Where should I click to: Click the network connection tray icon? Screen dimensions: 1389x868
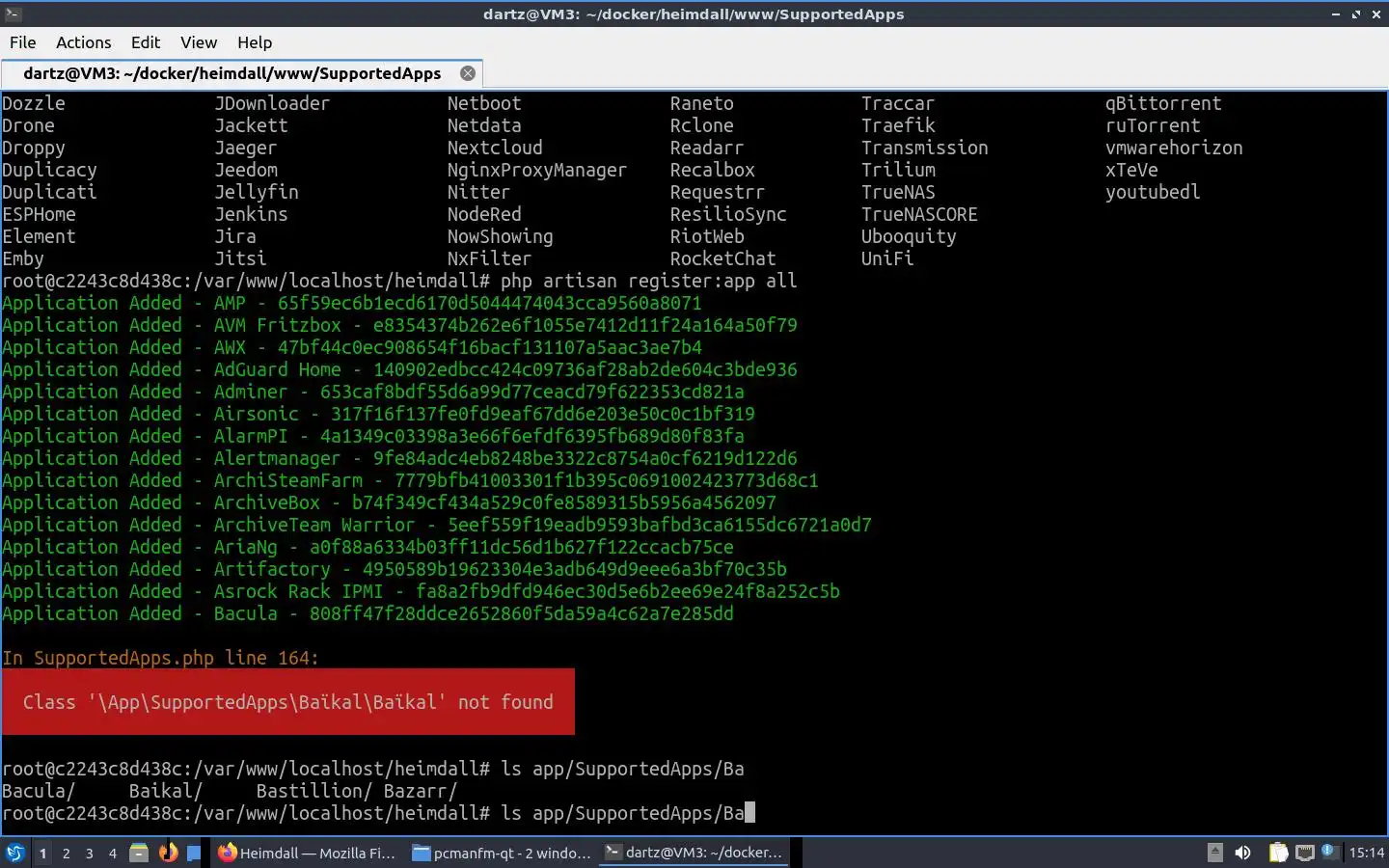(x=1304, y=853)
